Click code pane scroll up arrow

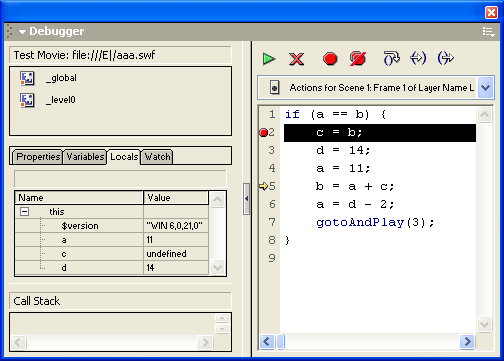click(x=484, y=115)
